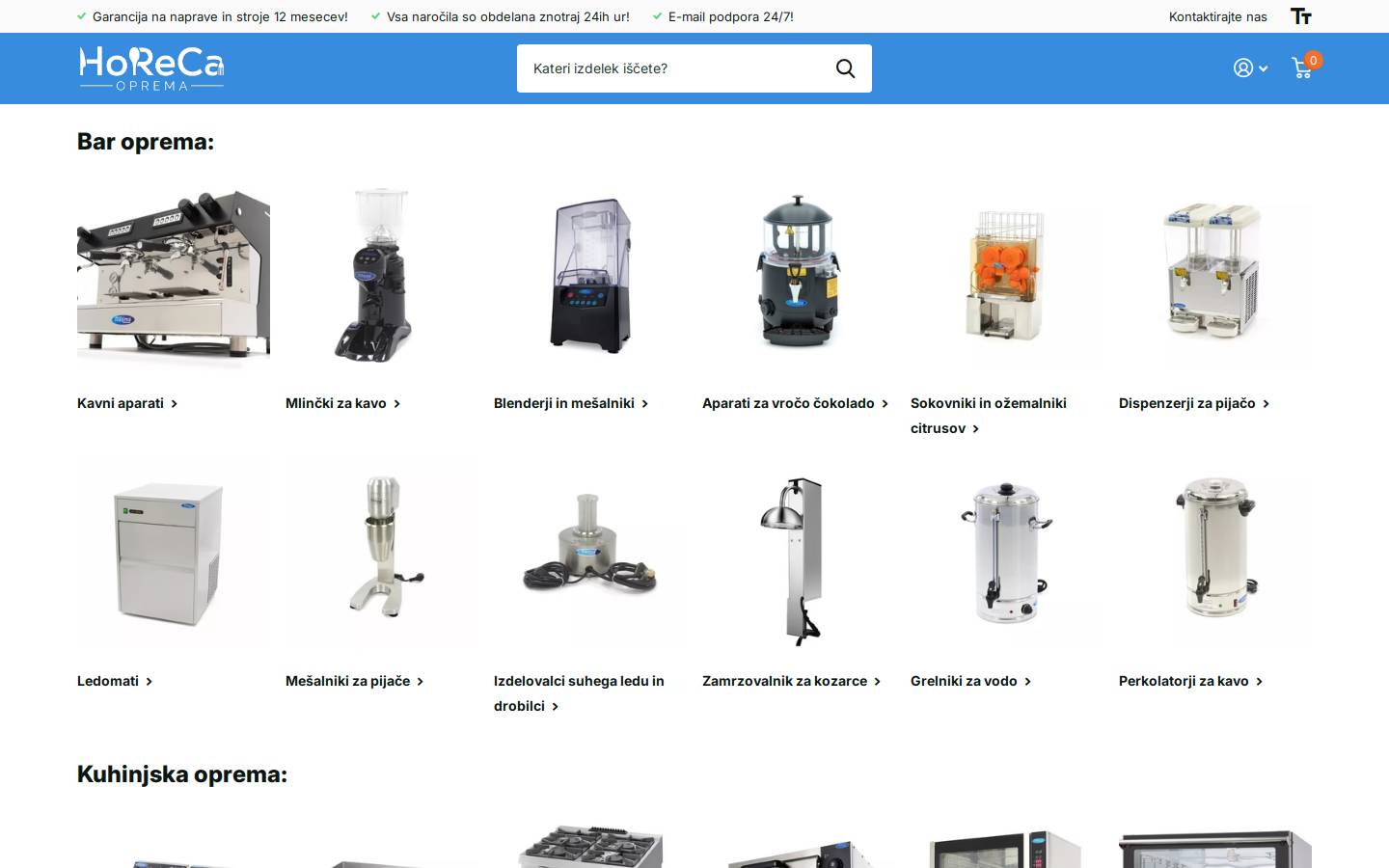Screen dimensions: 1389x868
Task: Click the espresso machine thumbnail
Action: [x=174, y=276]
